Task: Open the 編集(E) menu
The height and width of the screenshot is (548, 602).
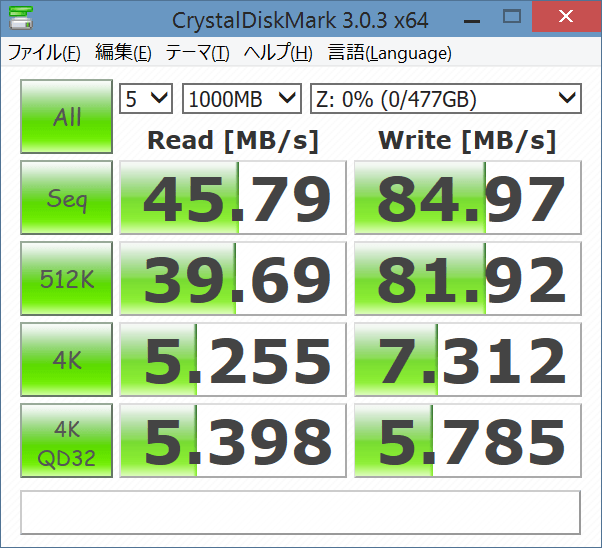Action: tap(123, 53)
